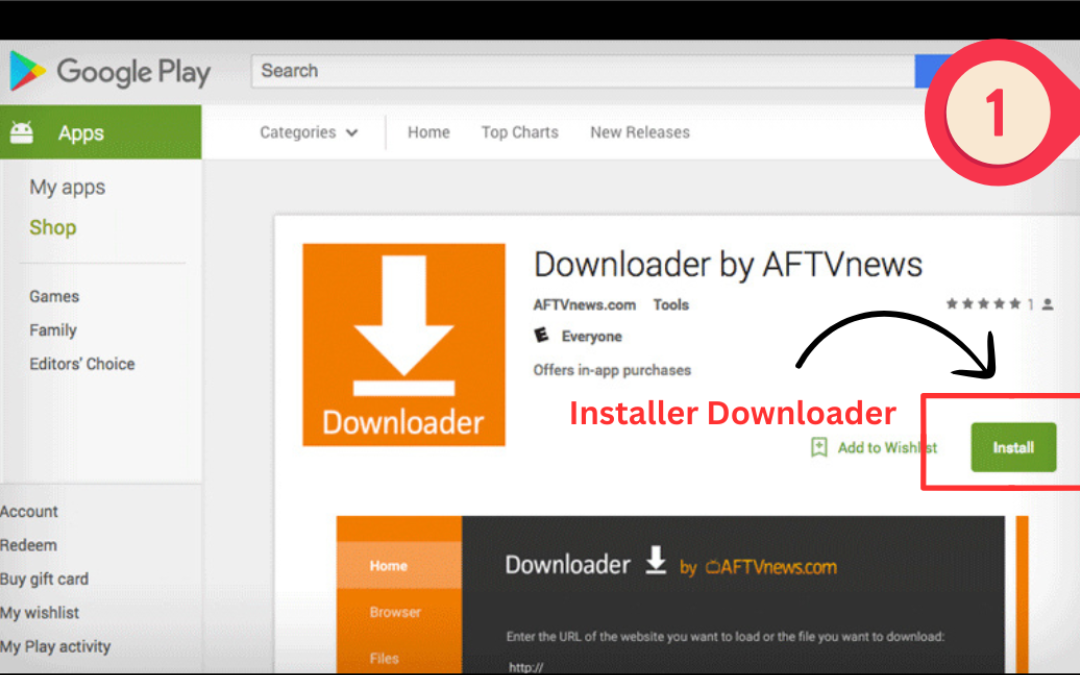Click the orange Downloader app icon

403,344
